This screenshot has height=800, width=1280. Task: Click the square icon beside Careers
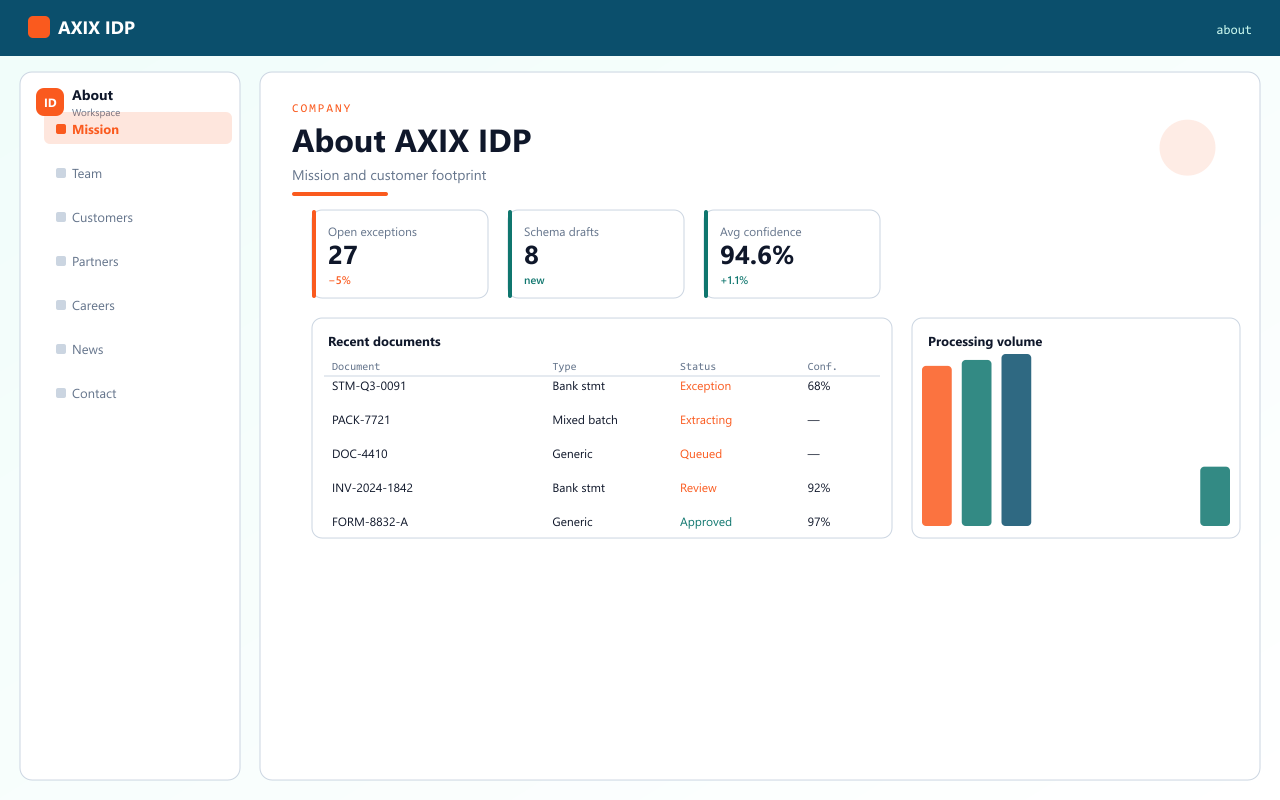(x=61, y=305)
